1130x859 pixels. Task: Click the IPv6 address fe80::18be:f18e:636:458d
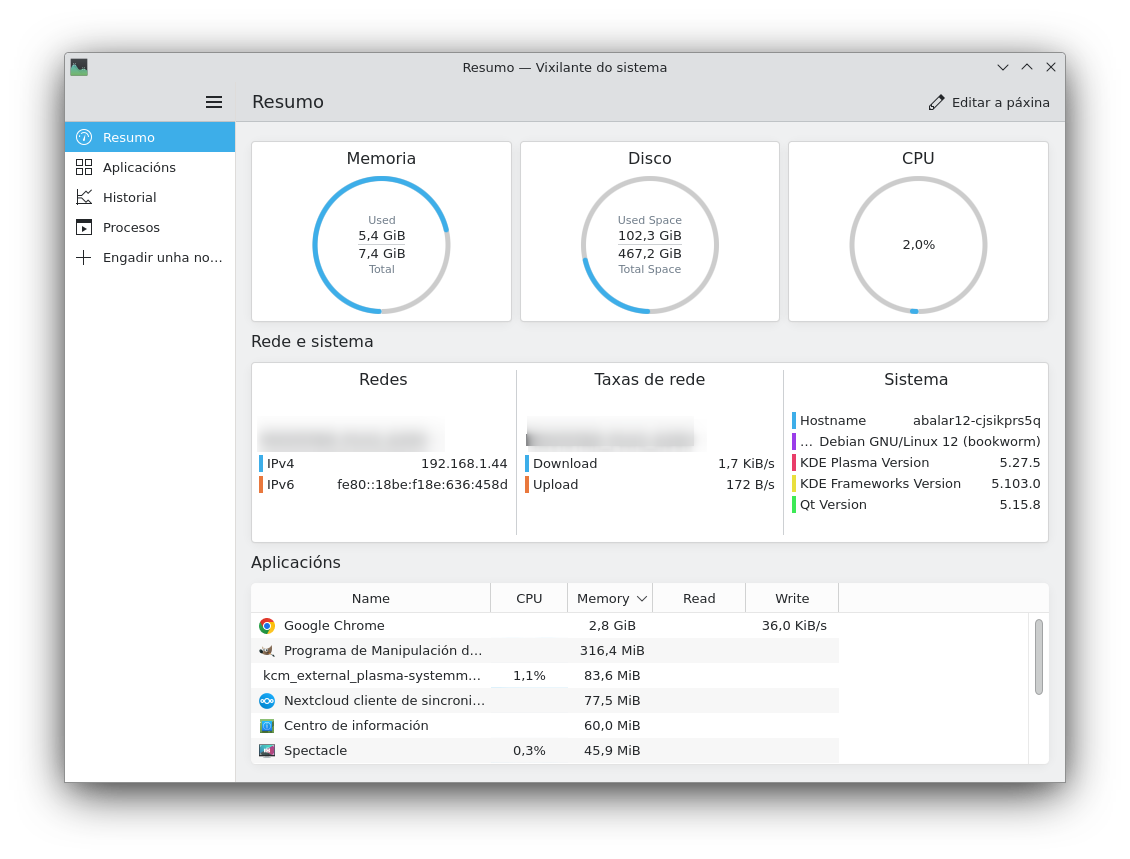(422, 484)
